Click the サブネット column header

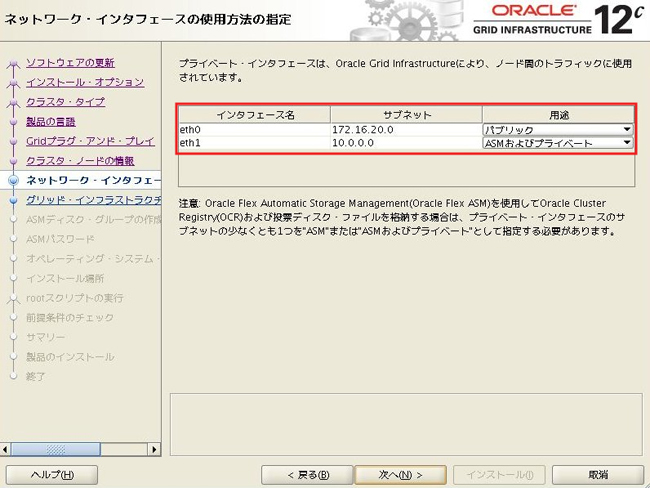click(406, 115)
